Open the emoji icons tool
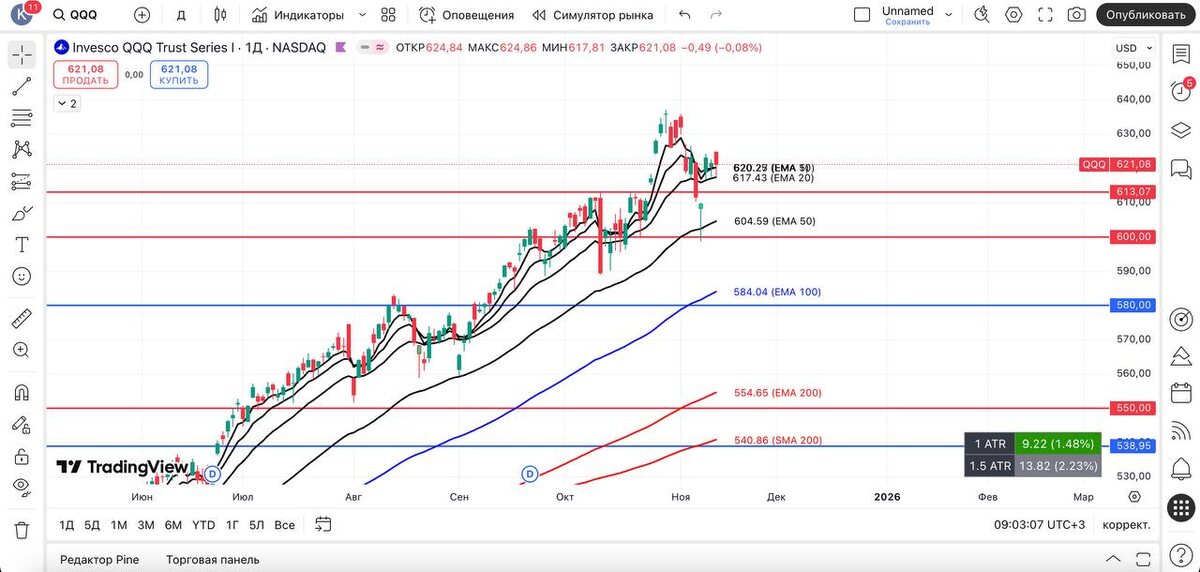Screen dimensions: 1200x572 21,276
